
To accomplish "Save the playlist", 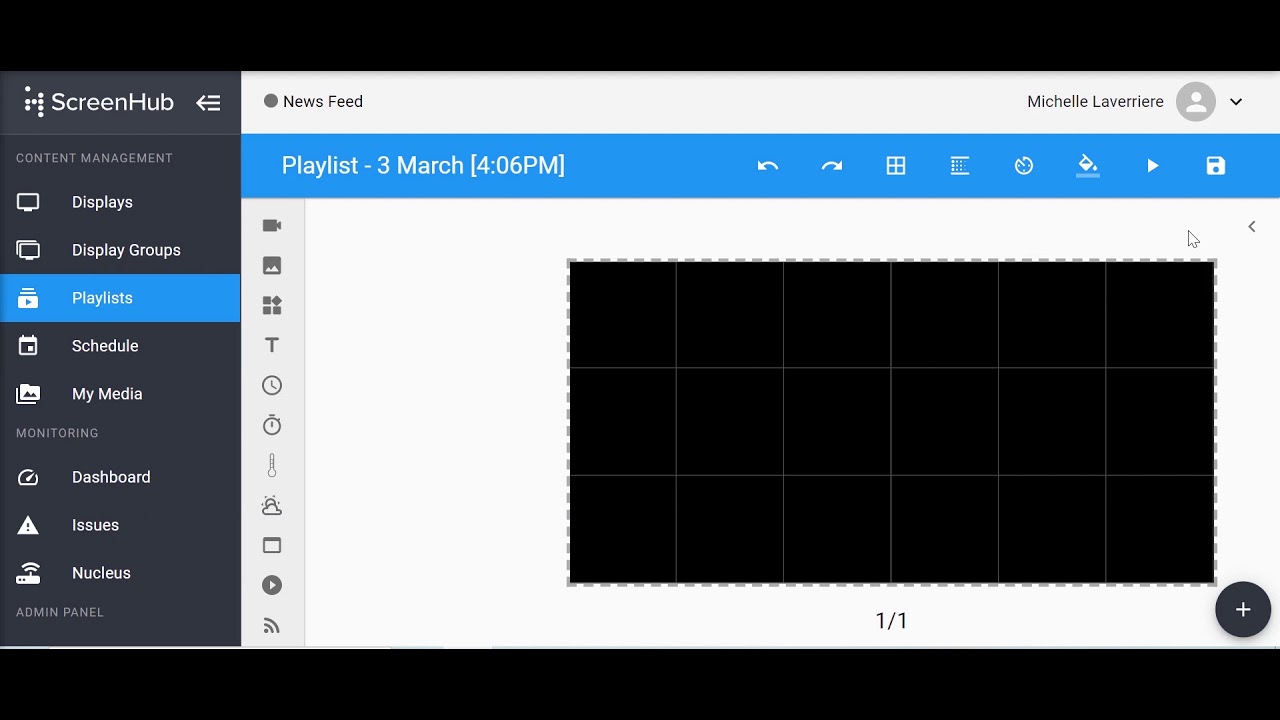I will click(1216, 166).
